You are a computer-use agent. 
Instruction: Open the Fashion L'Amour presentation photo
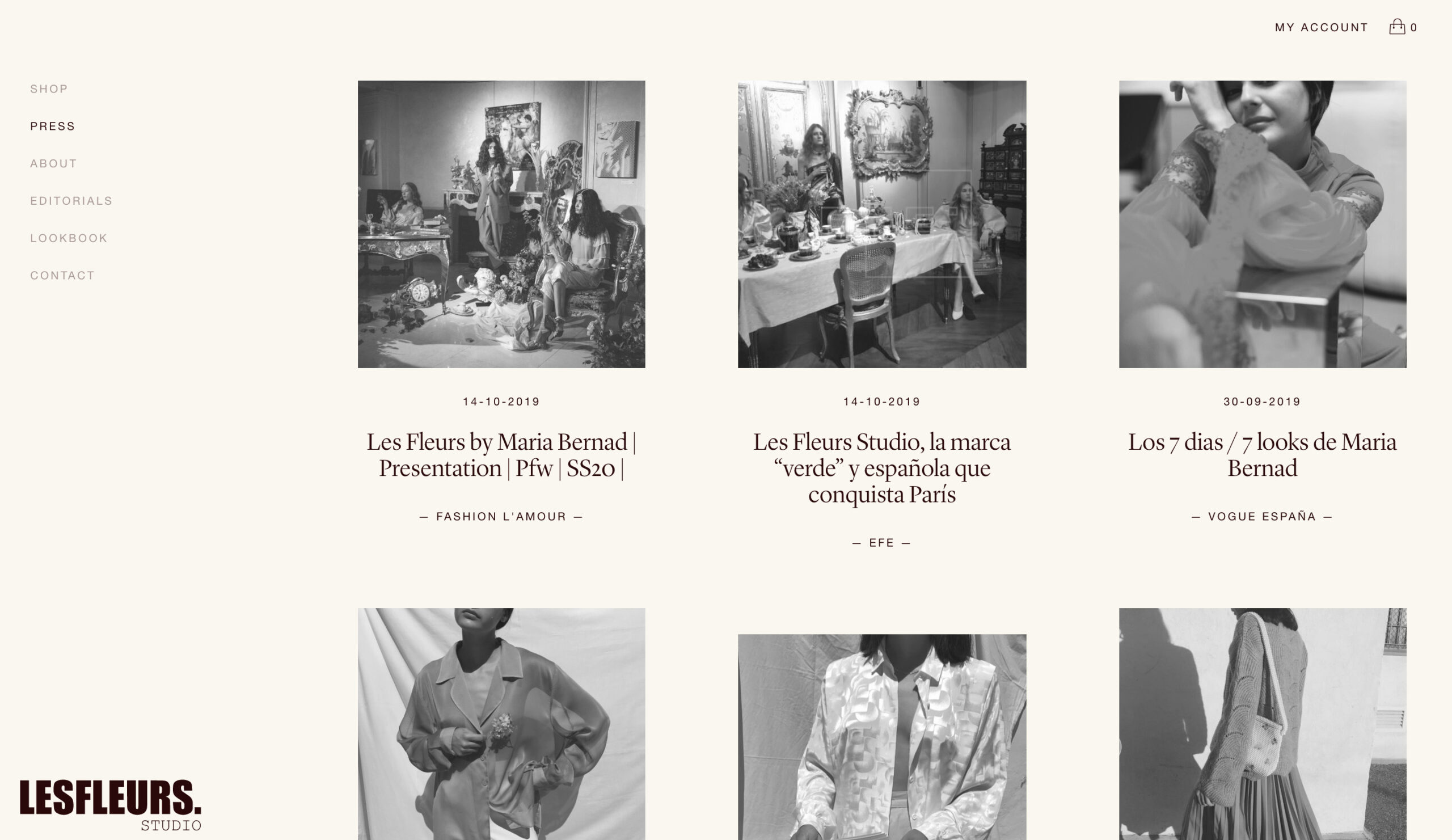(501, 224)
